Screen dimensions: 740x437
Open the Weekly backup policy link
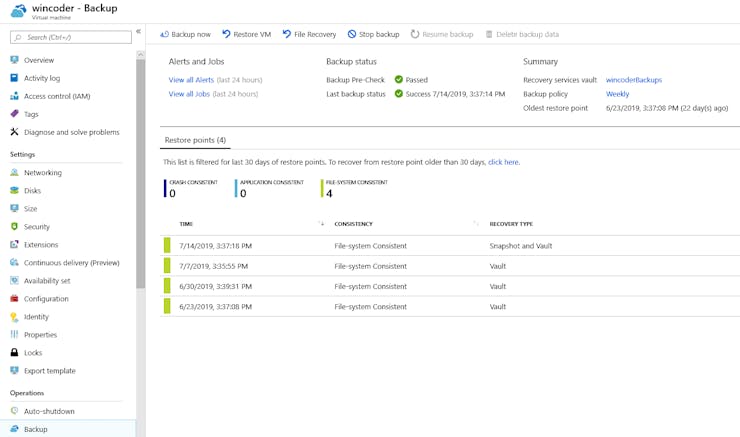click(x=617, y=94)
